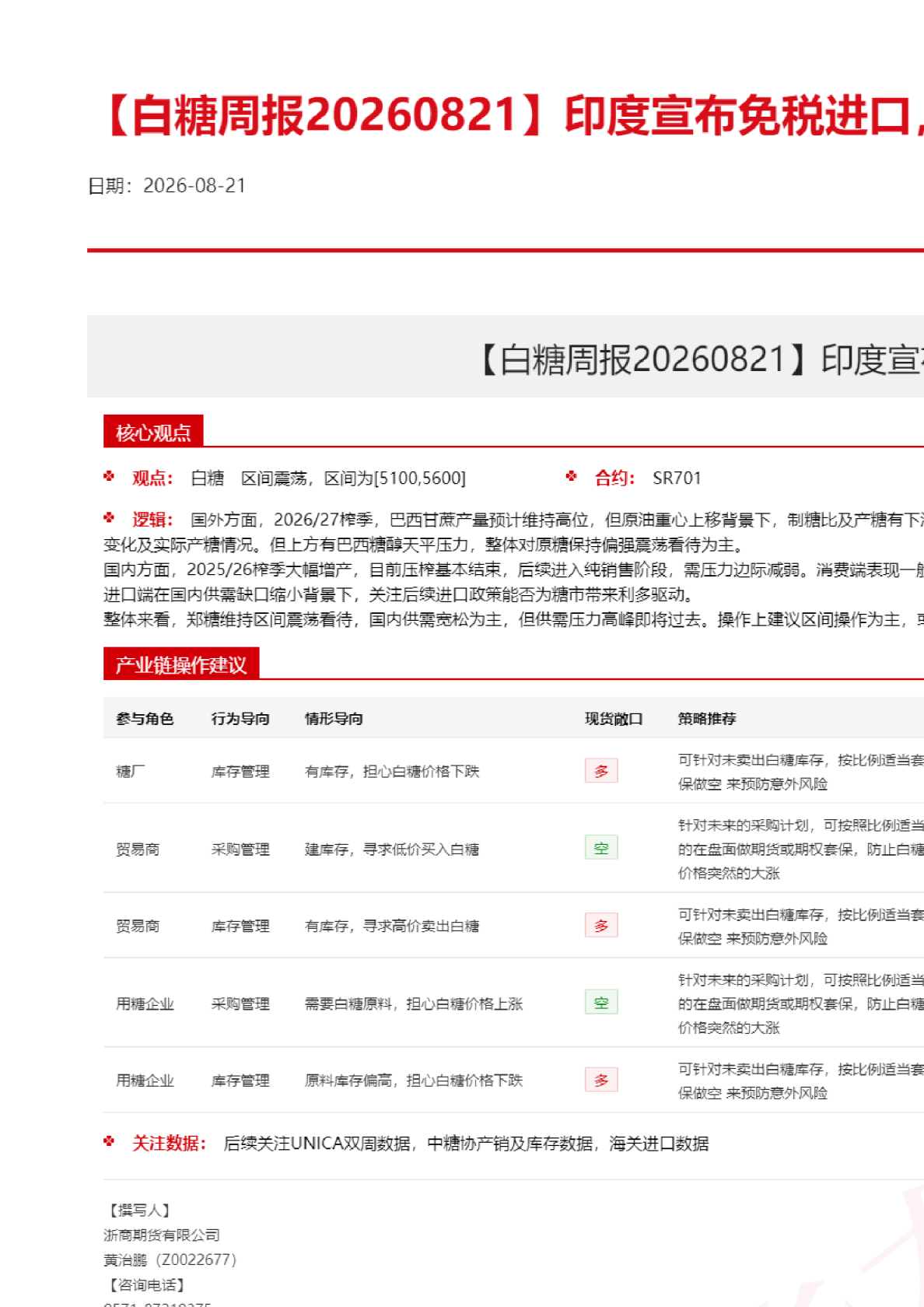Viewport: 924px width, 1307px height.
Task: Click the contract code SR701
Action: 677,478
